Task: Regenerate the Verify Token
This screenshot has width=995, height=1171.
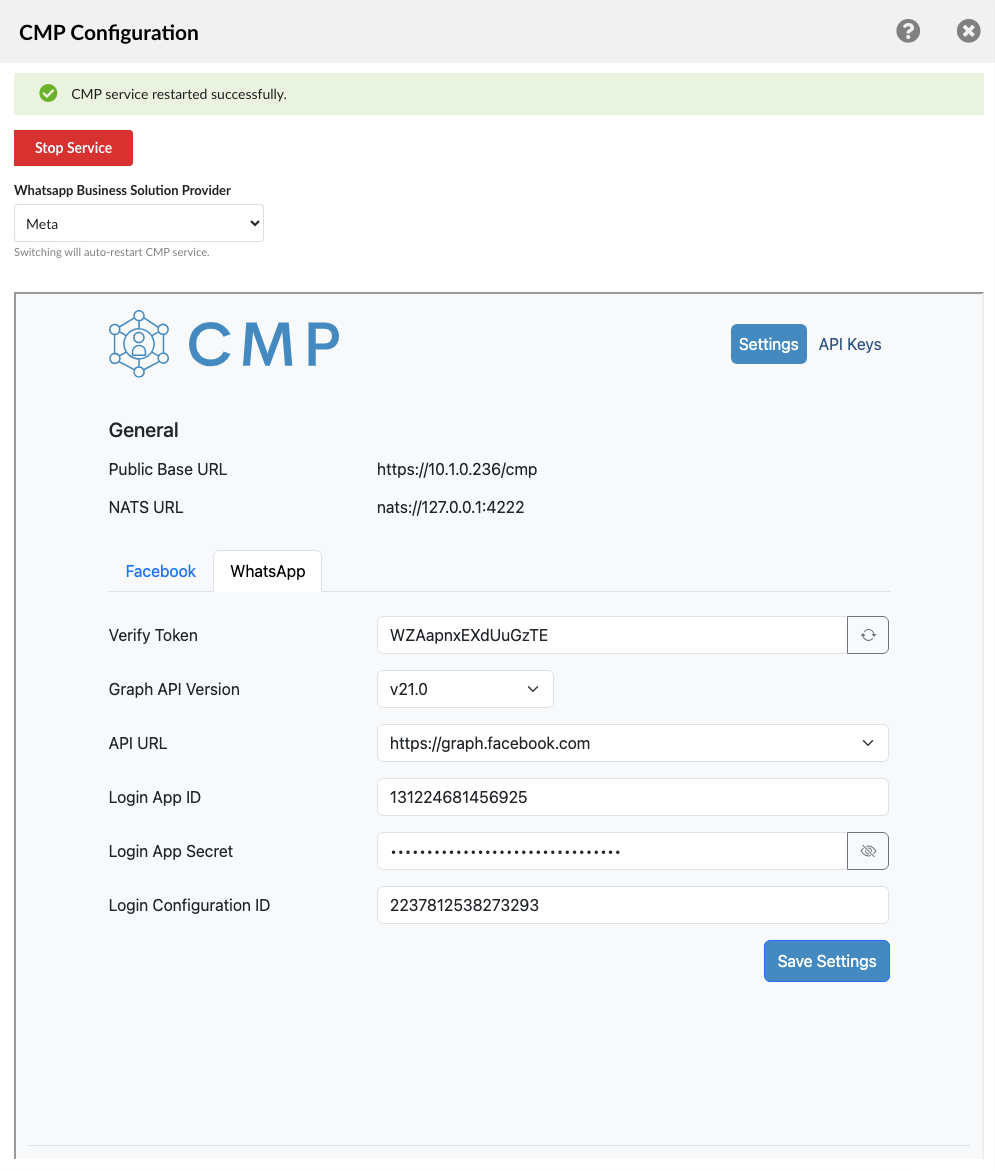Action: 868,635
